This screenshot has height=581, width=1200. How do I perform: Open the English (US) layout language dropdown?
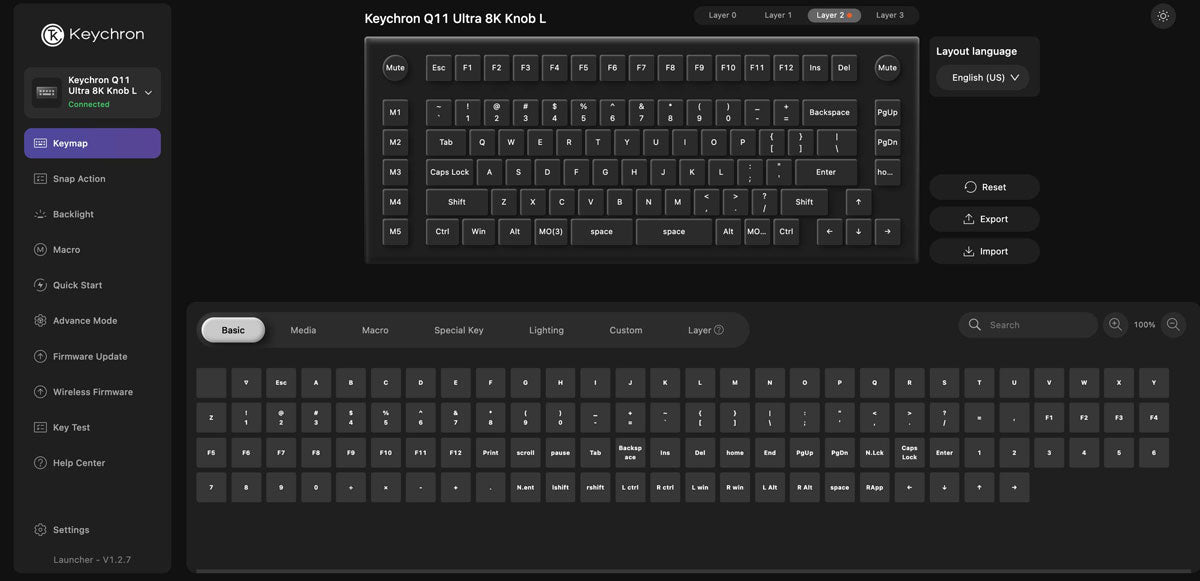coord(984,77)
